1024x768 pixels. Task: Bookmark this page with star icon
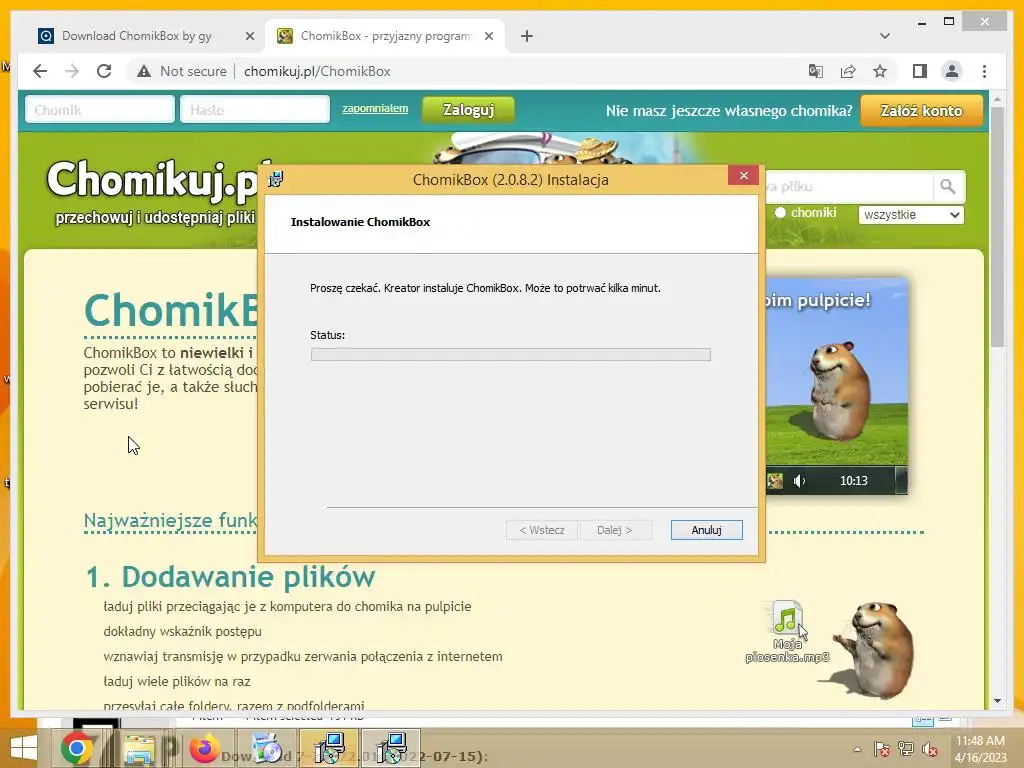(880, 71)
